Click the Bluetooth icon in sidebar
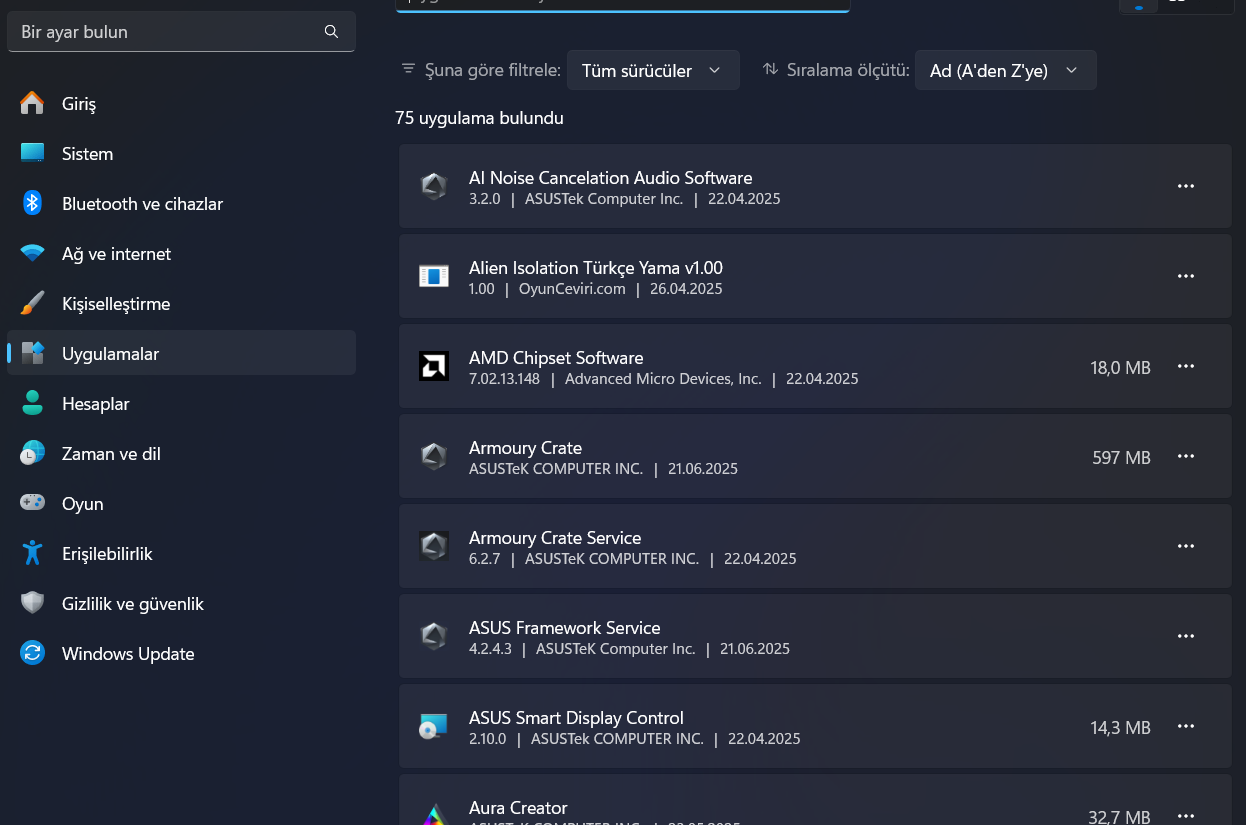The height and width of the screenshot is (825, 1246). tap(32, 203)
